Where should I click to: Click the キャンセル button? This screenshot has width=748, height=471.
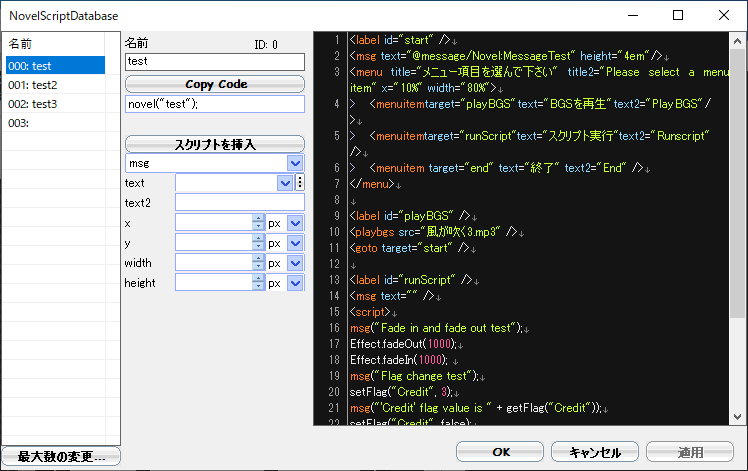[595, 452]
